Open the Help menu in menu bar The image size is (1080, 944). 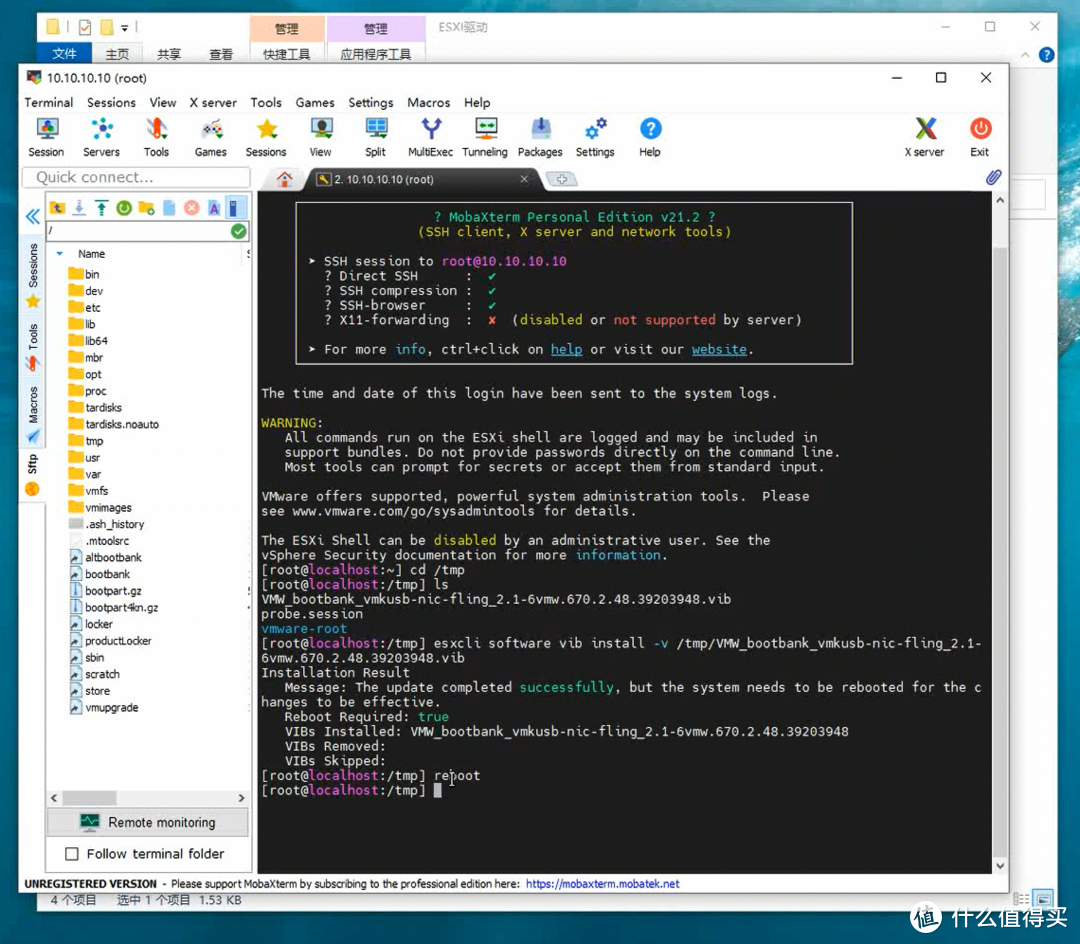tap(477, 103)
